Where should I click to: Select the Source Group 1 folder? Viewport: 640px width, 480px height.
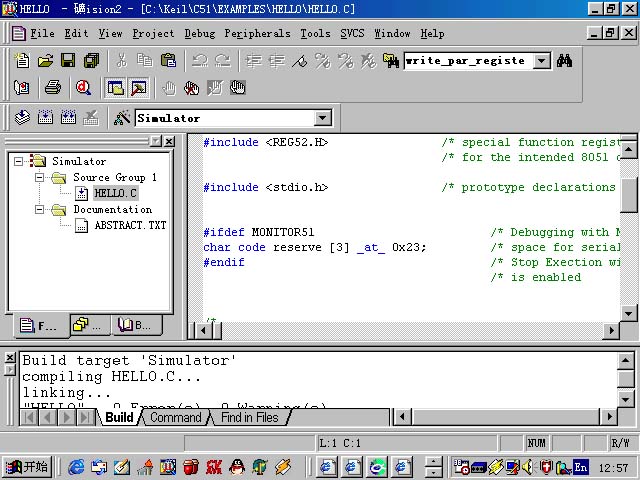(115, 177)
